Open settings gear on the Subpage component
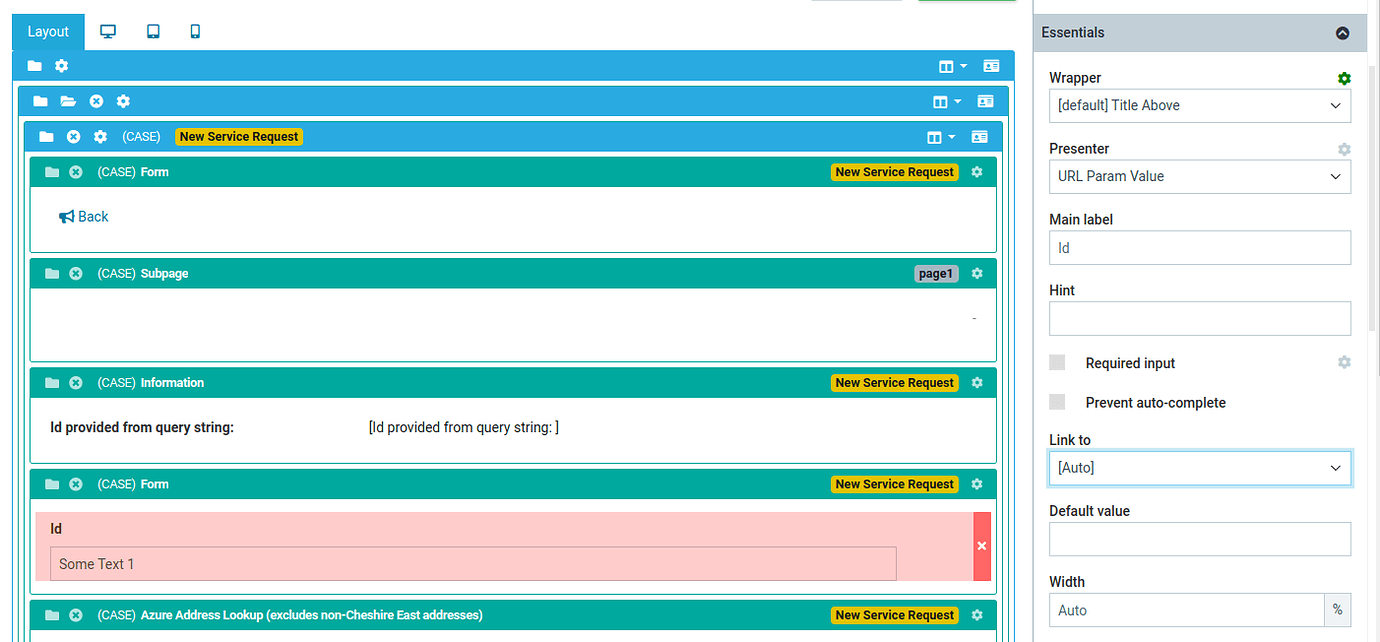 pos(977,272)
